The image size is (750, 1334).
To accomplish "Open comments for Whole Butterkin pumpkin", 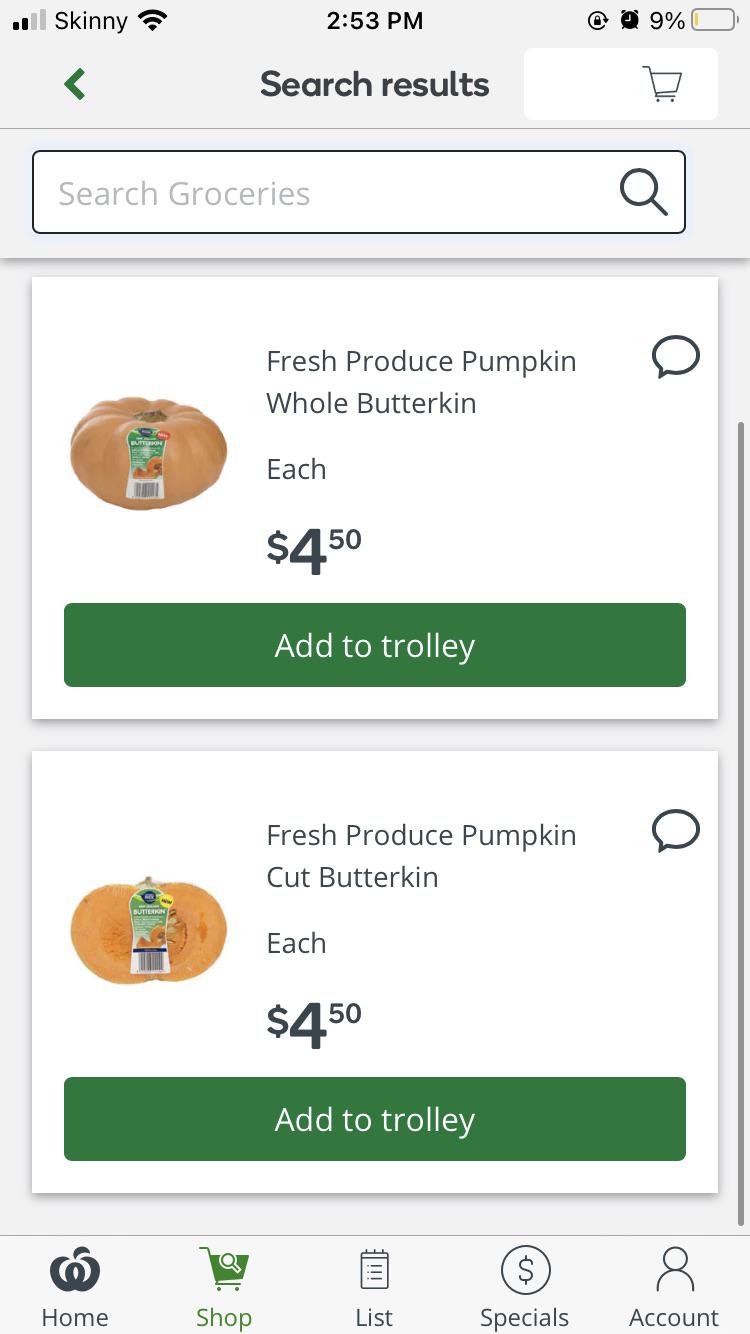I will point(675,357).
